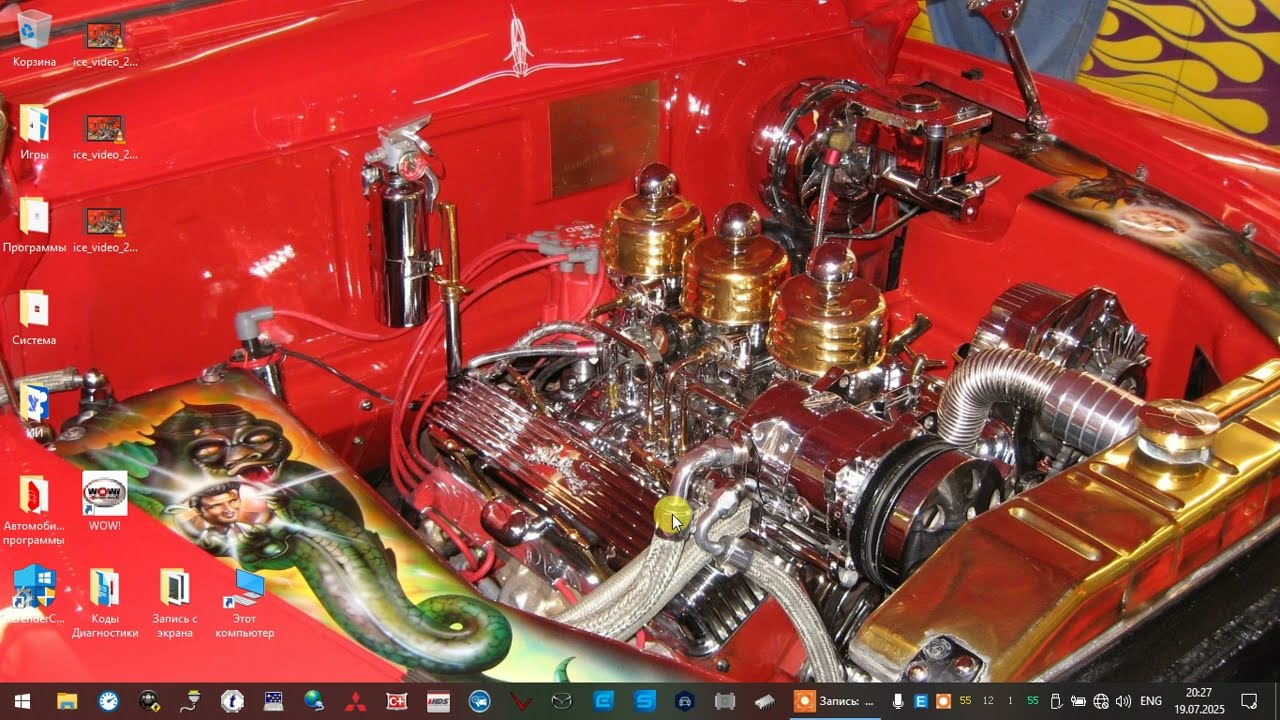Click the green 55 tray indicator
The height and width of the screenshot is (720, 1280).
(x=1033, y=701)
